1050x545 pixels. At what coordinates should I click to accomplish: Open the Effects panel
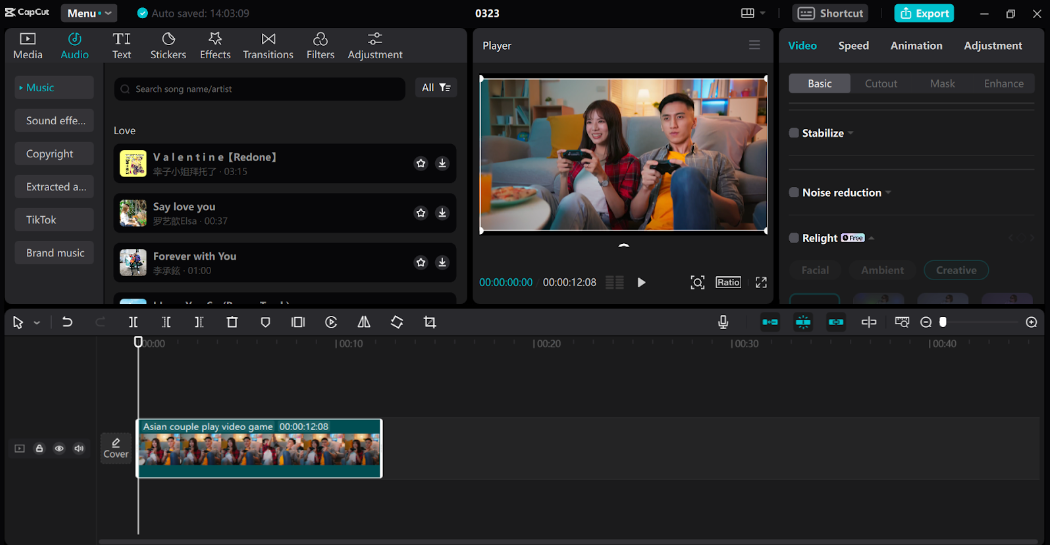click(215, 46)
